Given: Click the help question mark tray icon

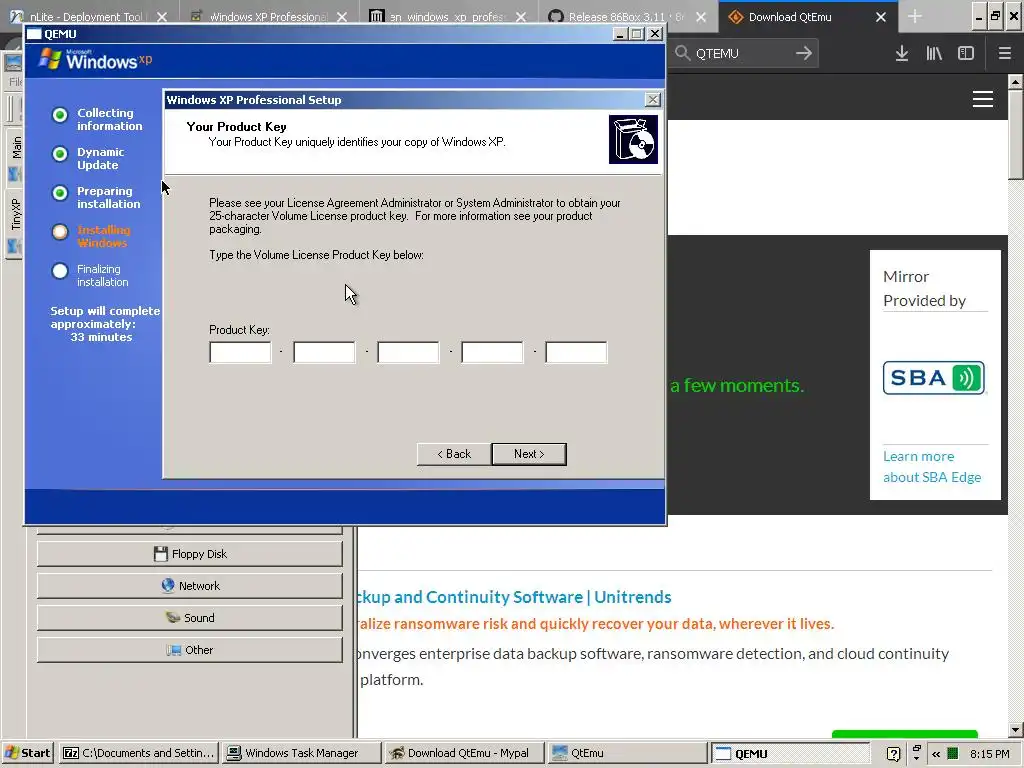Looking at the screenshot, I should click(894, 754).
